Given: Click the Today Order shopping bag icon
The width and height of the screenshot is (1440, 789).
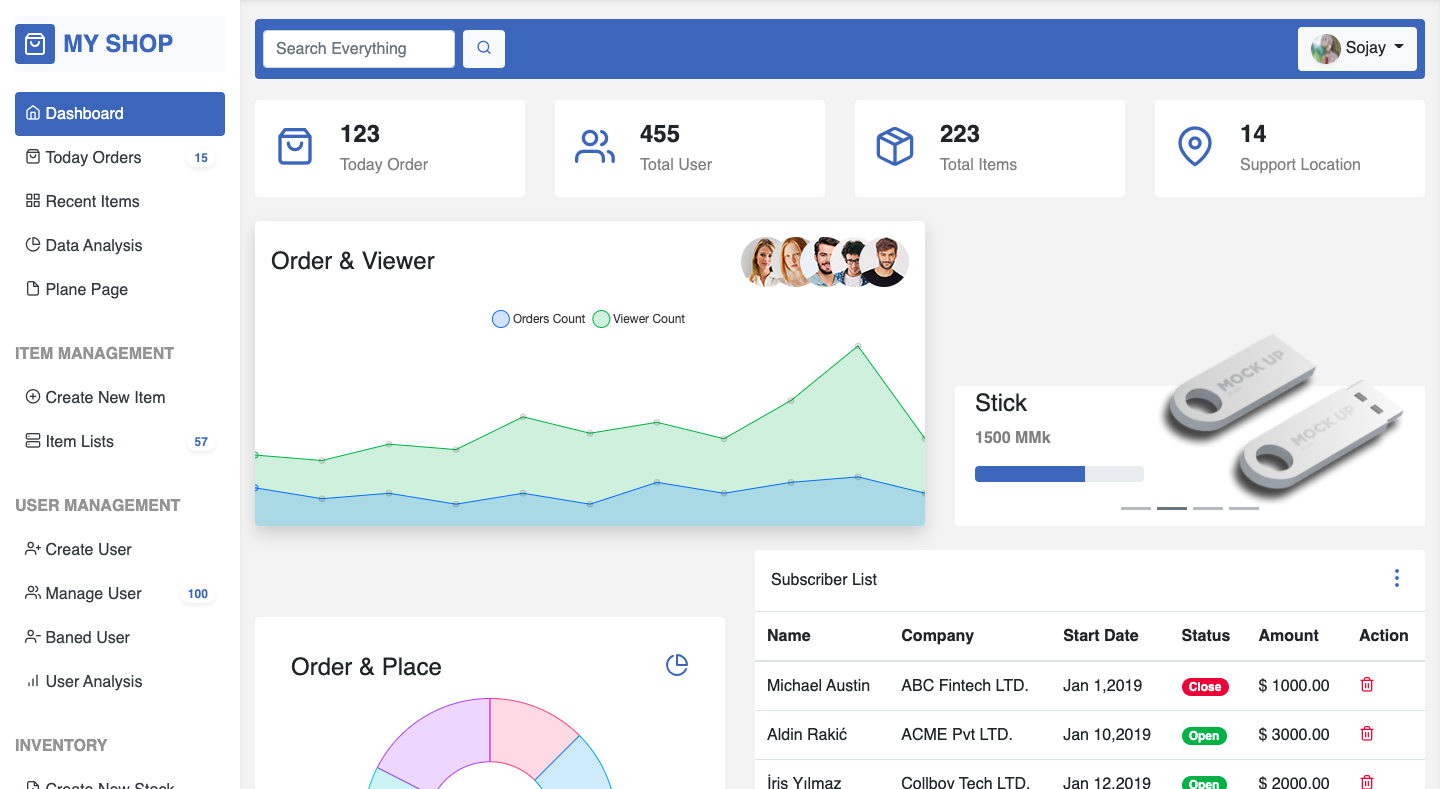Looking at the screenshot, I should point(295,147).
